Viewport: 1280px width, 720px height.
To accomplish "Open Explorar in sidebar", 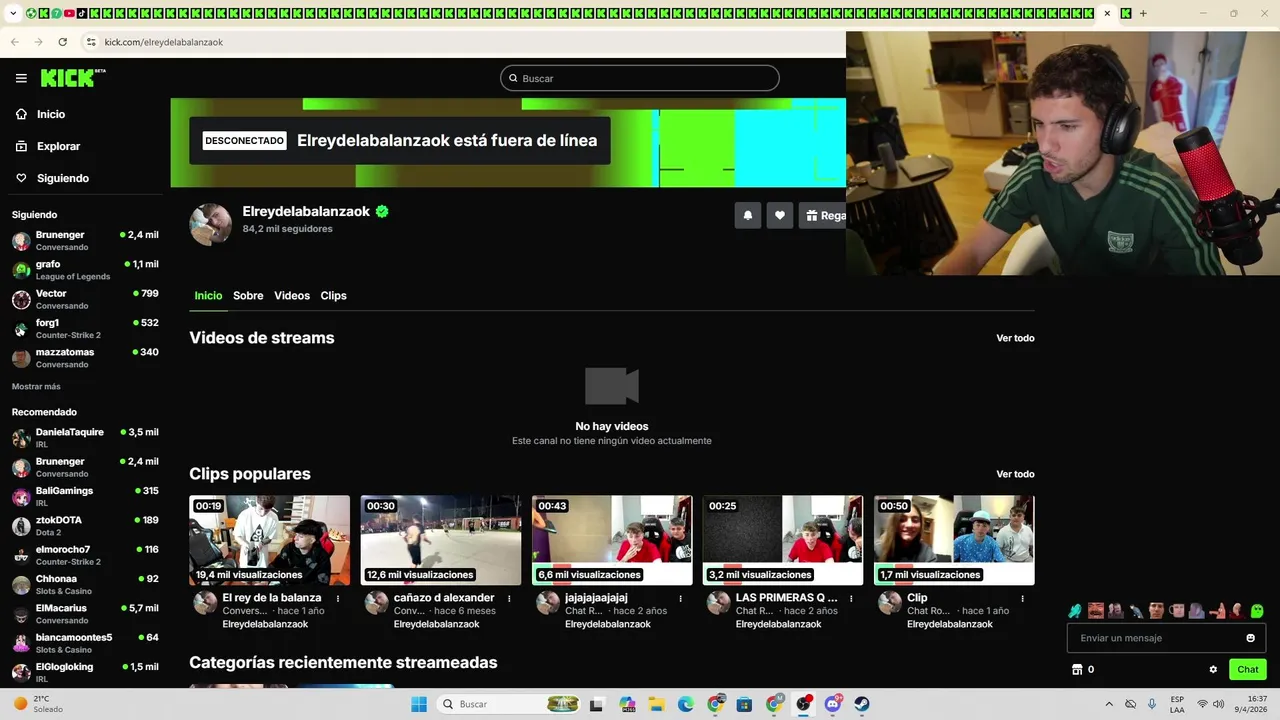I will tap(47, 146).
